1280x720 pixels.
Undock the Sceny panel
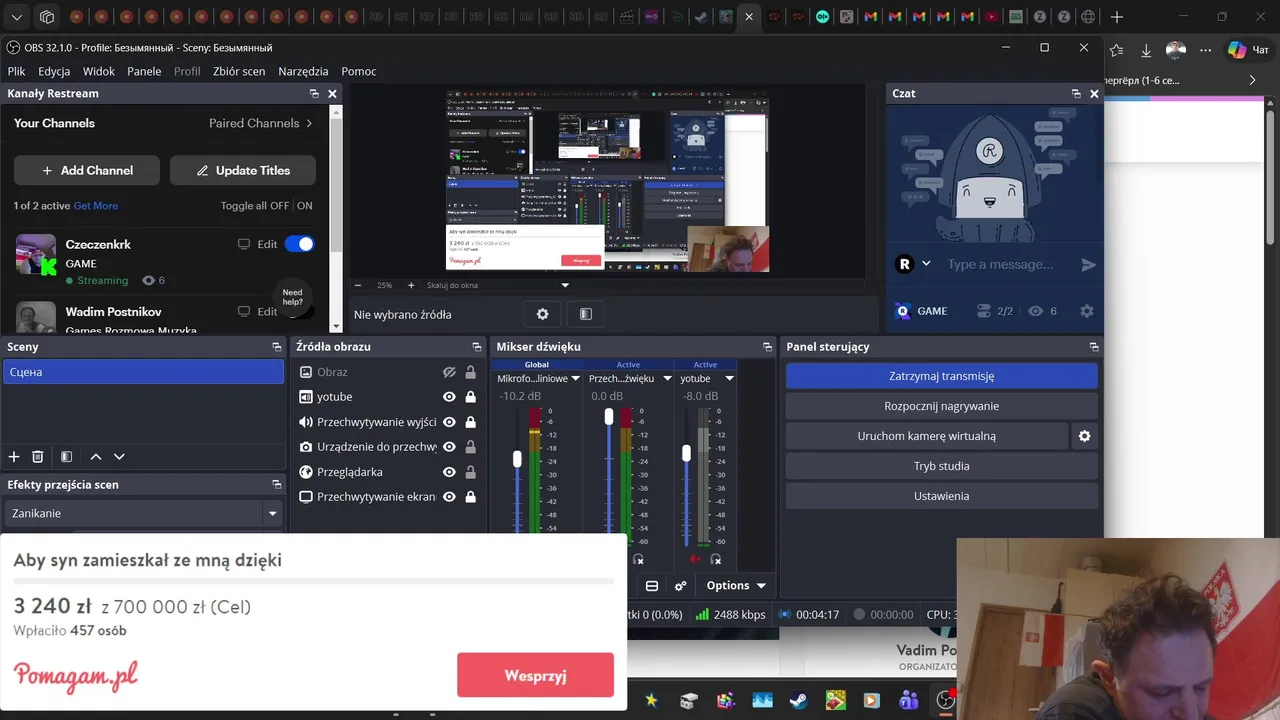pos(277,347)
